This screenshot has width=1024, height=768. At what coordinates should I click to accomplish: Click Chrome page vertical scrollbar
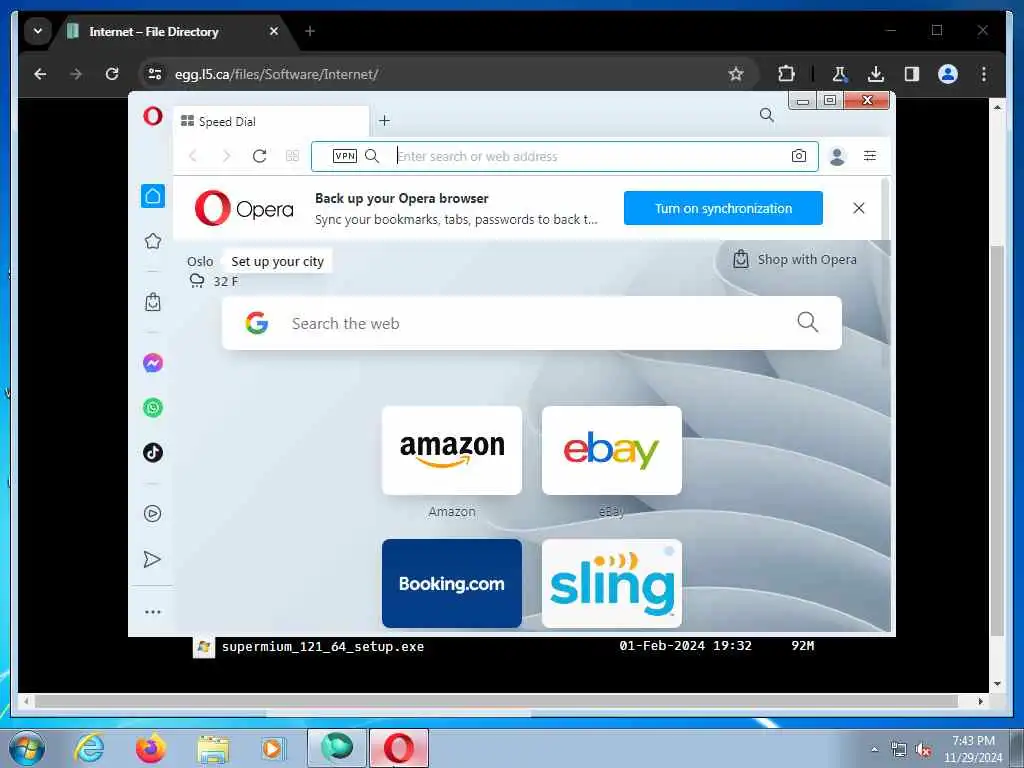997,441
